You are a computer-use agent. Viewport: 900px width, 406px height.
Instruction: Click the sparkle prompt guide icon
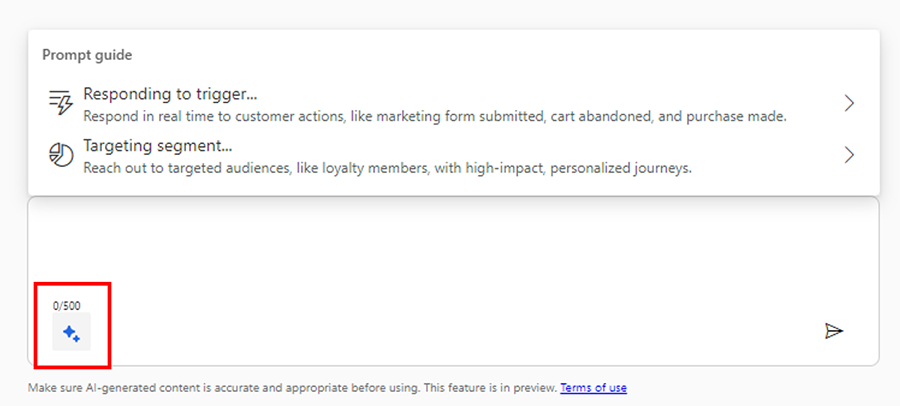tap(71, 333)
